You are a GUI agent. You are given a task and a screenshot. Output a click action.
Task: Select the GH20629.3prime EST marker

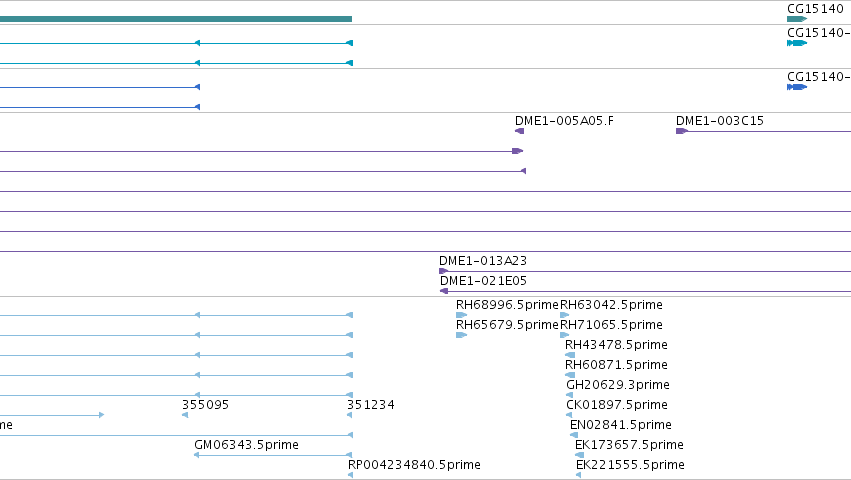[x=569, y=395]
